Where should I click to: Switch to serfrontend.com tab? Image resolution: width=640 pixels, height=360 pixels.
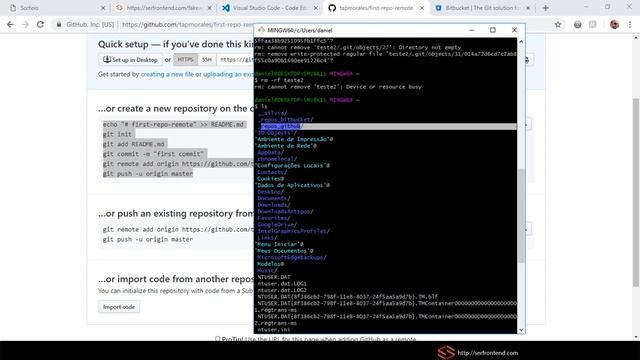163,8
